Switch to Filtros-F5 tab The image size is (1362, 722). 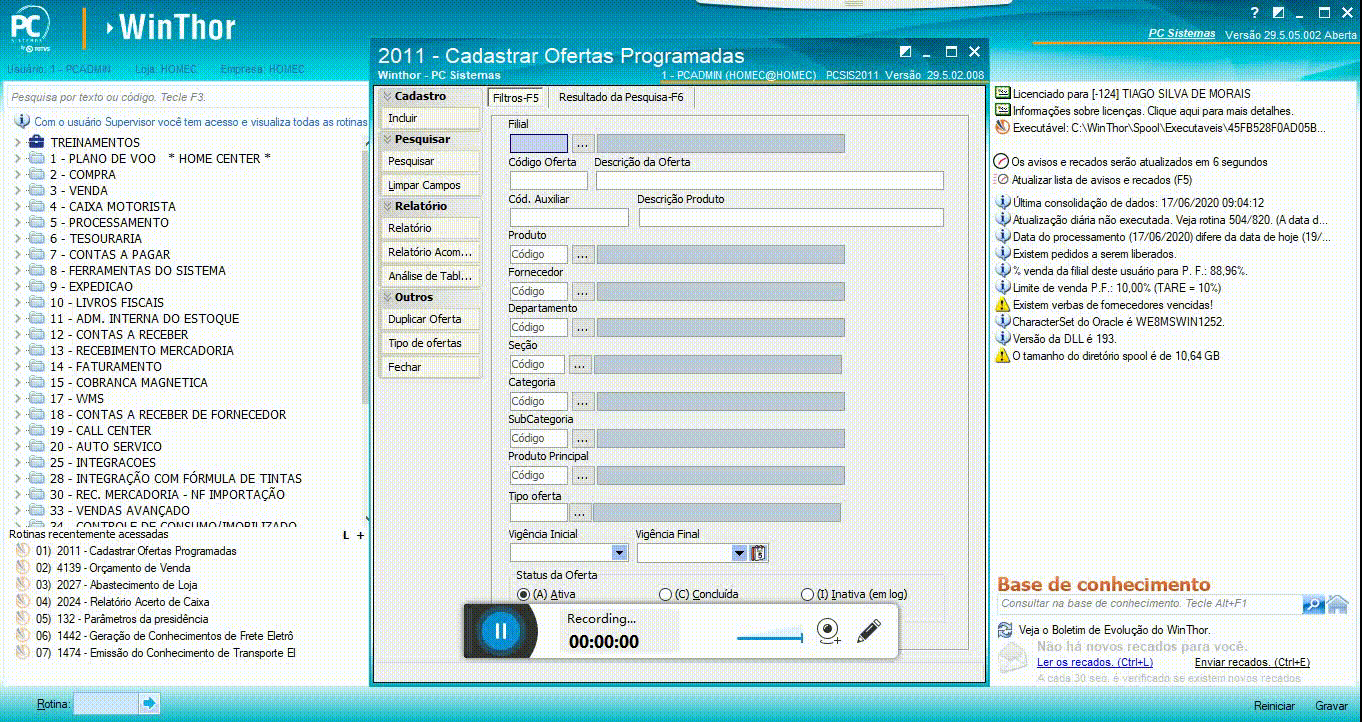coord(516,98)
